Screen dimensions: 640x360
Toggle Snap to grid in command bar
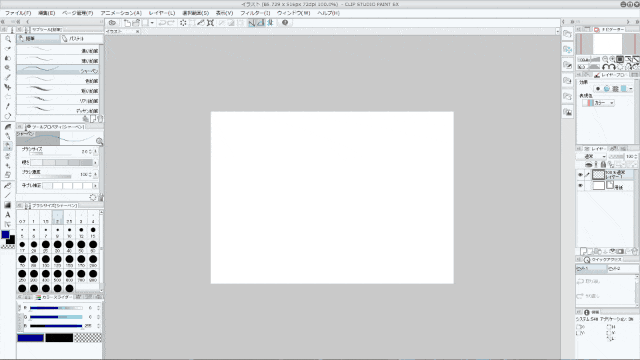point(270,23)
